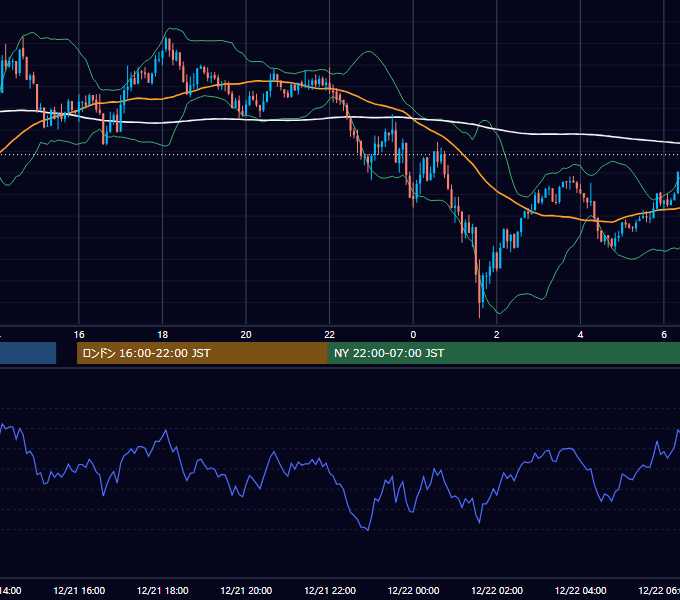This screenshot has width=680, height=600.
Task: Select the ロンドン 16:00-22:00 JST session bar
Action: click(x=202, y=353)
